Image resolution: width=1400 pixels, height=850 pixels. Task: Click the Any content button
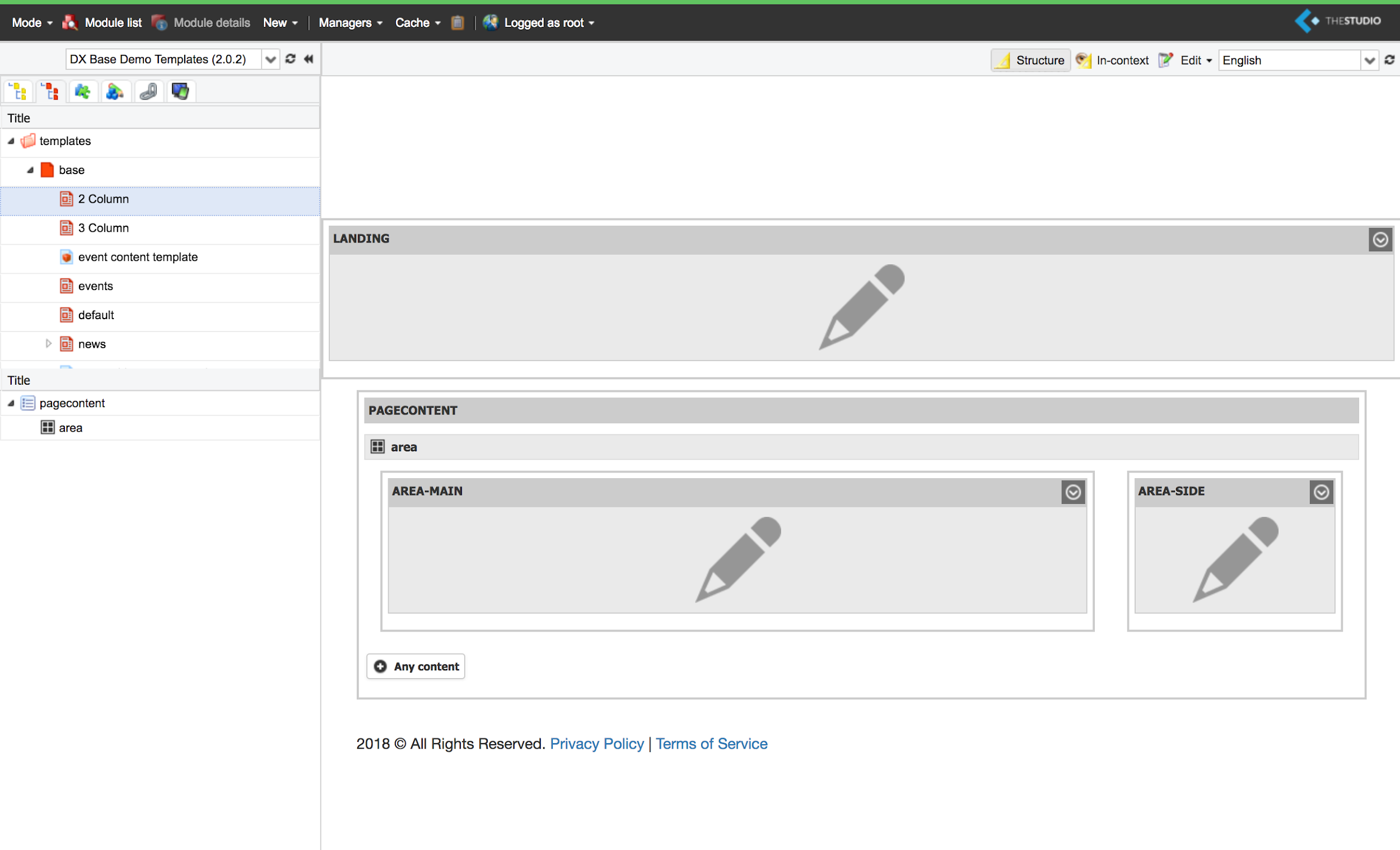(416, 666)
